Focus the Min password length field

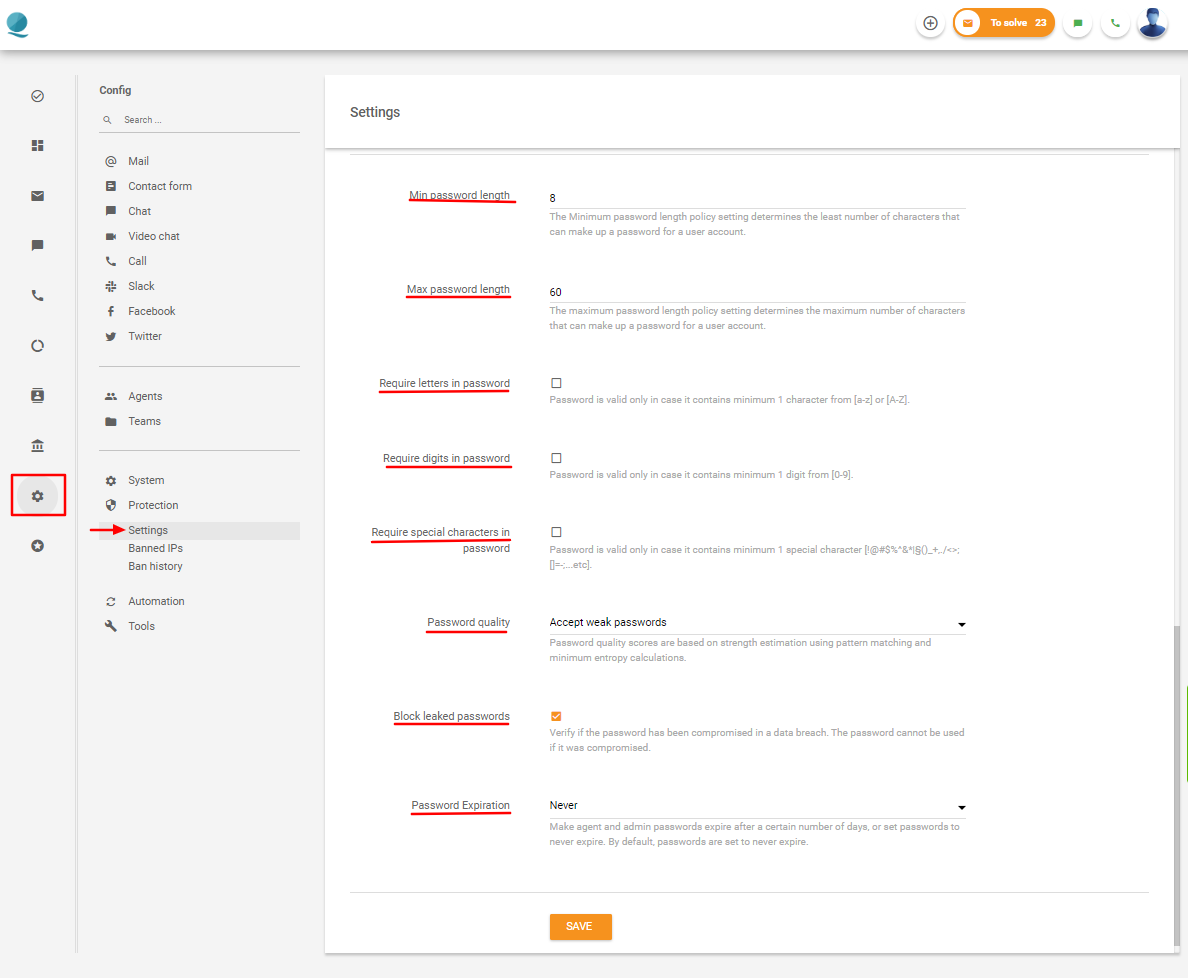(757, 198)
